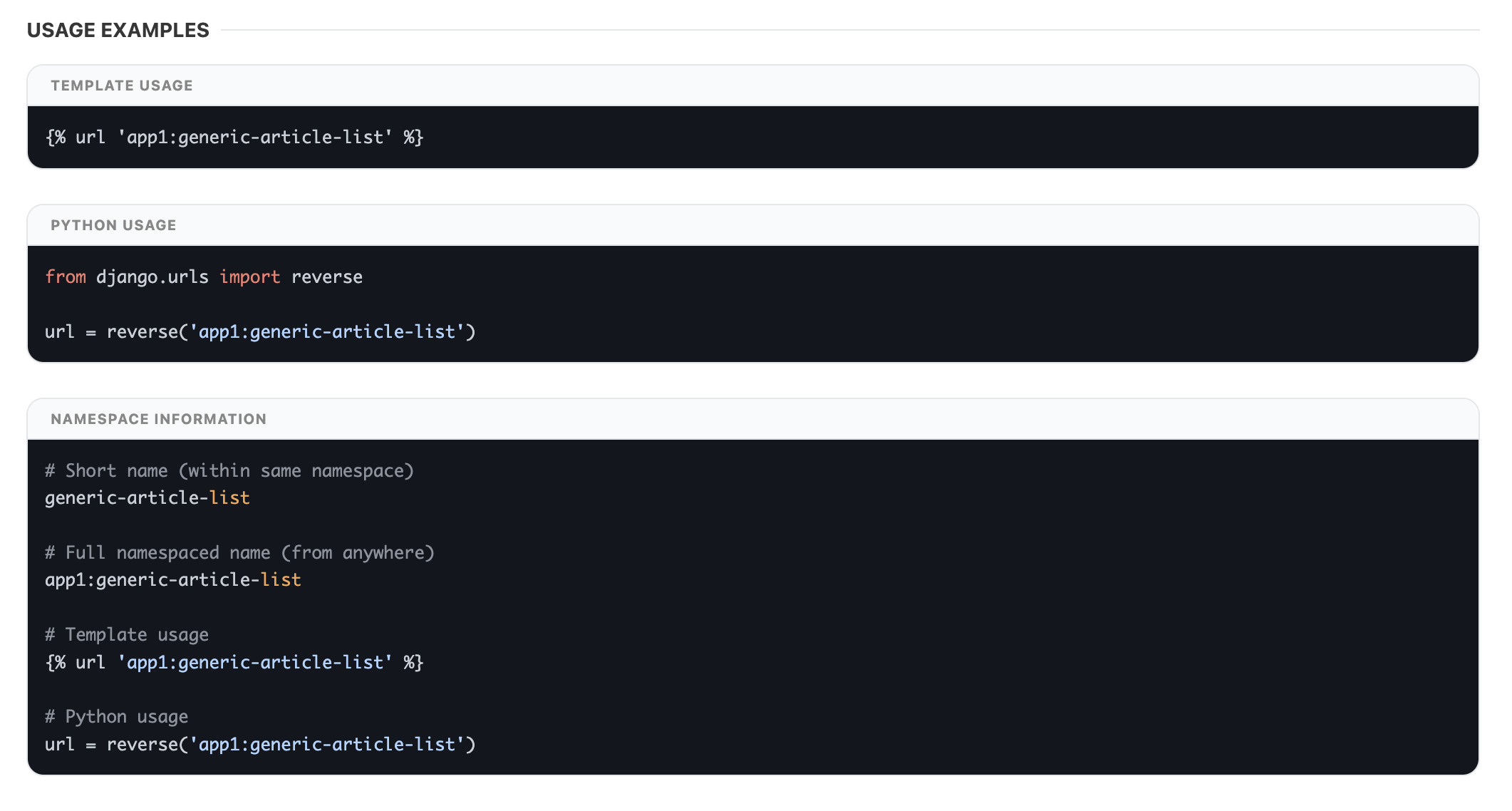Click the url tag line in the Namespace Information block
The height and width of the screenshot is (811, 1512).
[x=234, y=662]
